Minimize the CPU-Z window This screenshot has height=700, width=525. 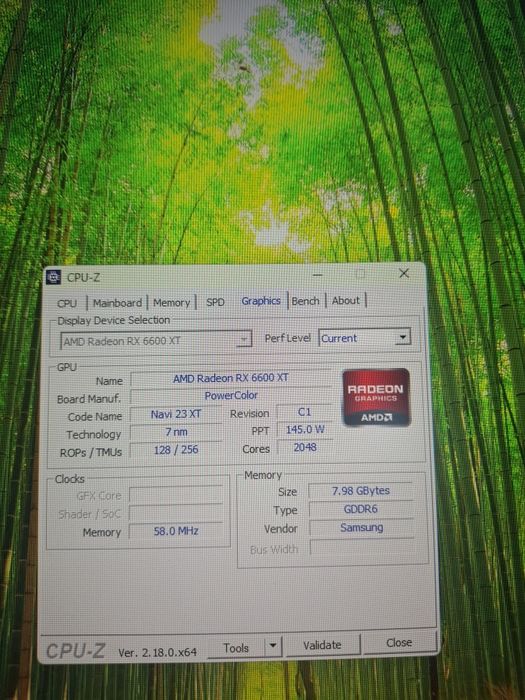tap(317, 275)
